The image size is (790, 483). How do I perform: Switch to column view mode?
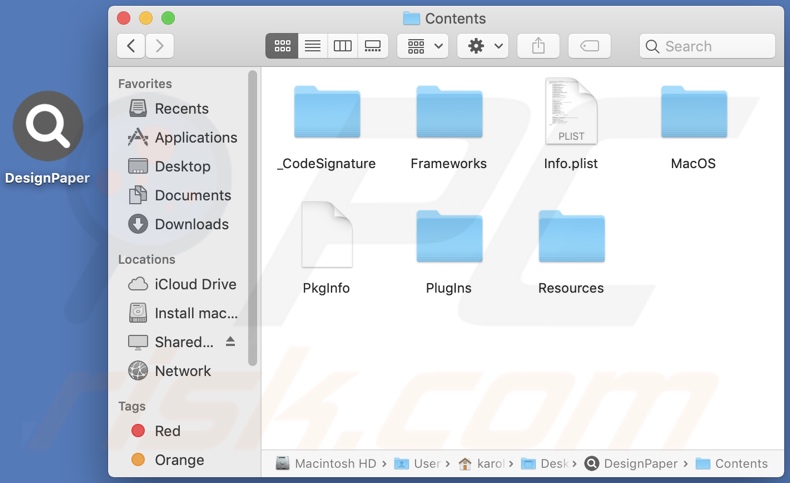[x=343, y=46]
